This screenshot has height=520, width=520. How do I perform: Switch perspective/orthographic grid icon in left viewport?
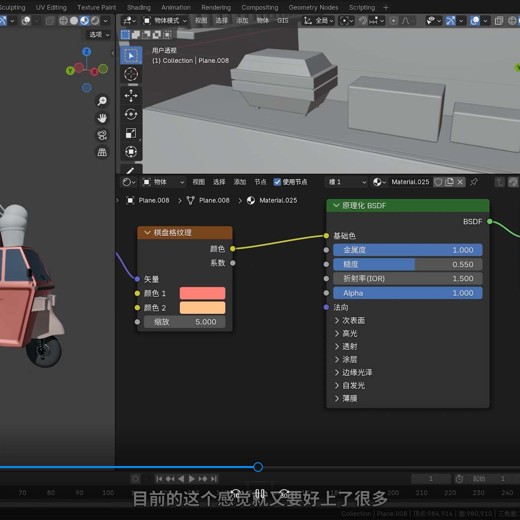click(x=102, y=152)
